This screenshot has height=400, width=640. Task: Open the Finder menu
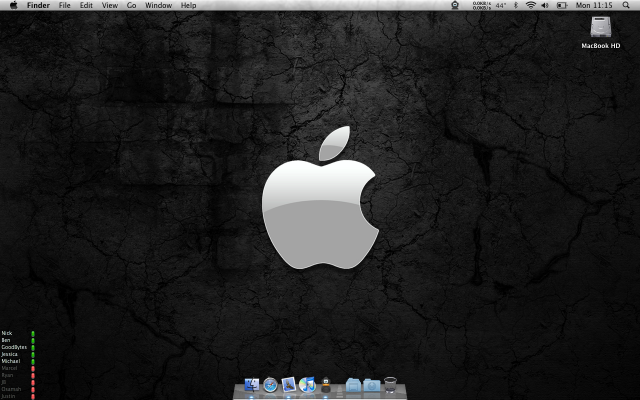tap(38, 5)
